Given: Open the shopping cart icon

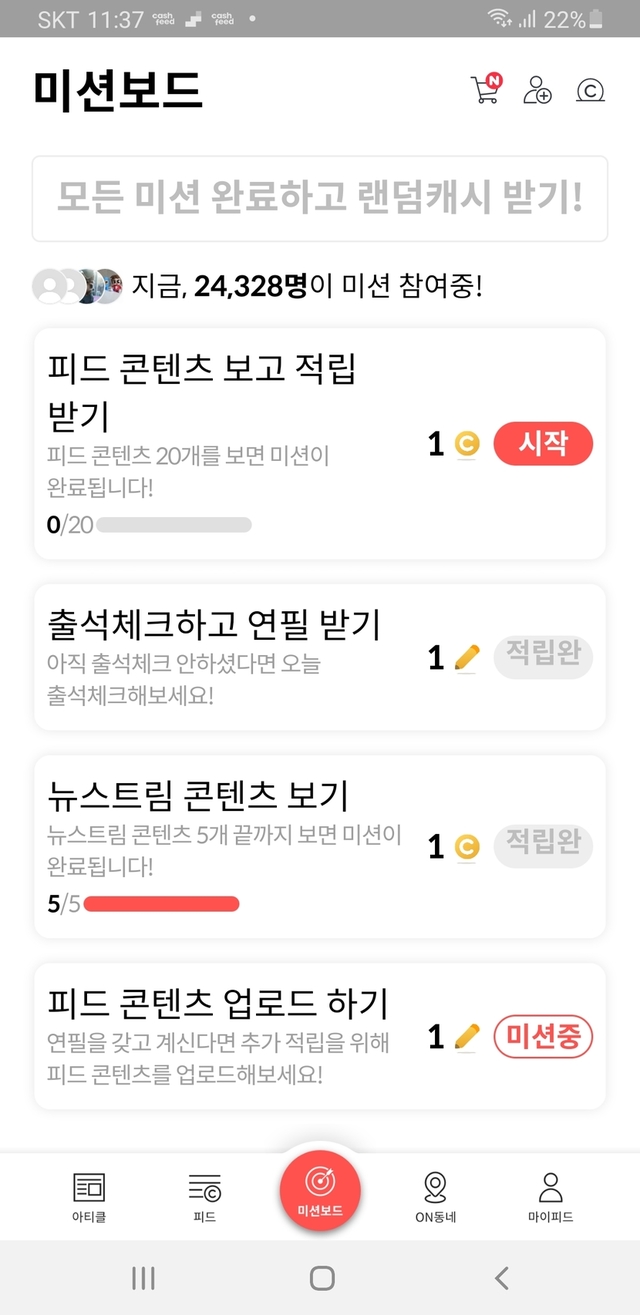Looking at the screenshot, I should click(485, 90).
